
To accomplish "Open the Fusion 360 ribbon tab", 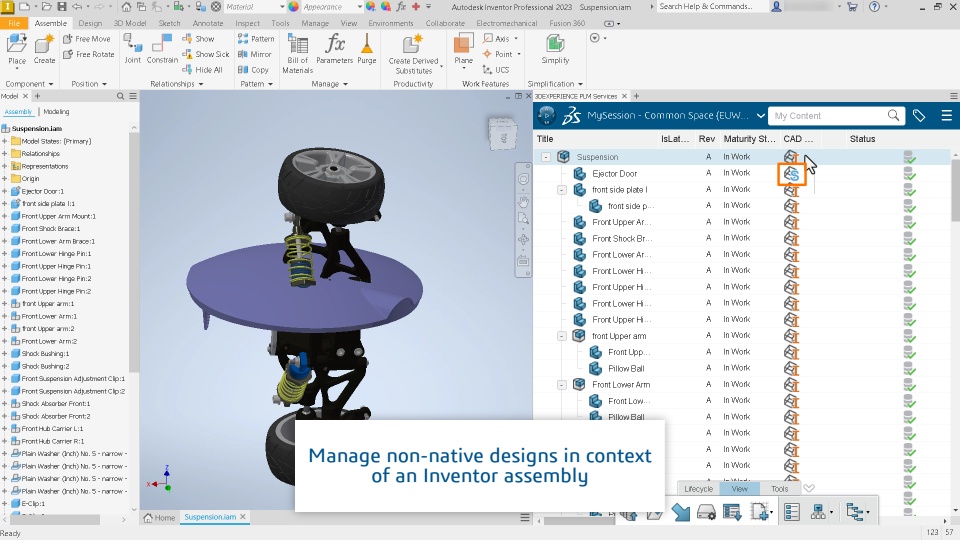I will tap(567, 23).
